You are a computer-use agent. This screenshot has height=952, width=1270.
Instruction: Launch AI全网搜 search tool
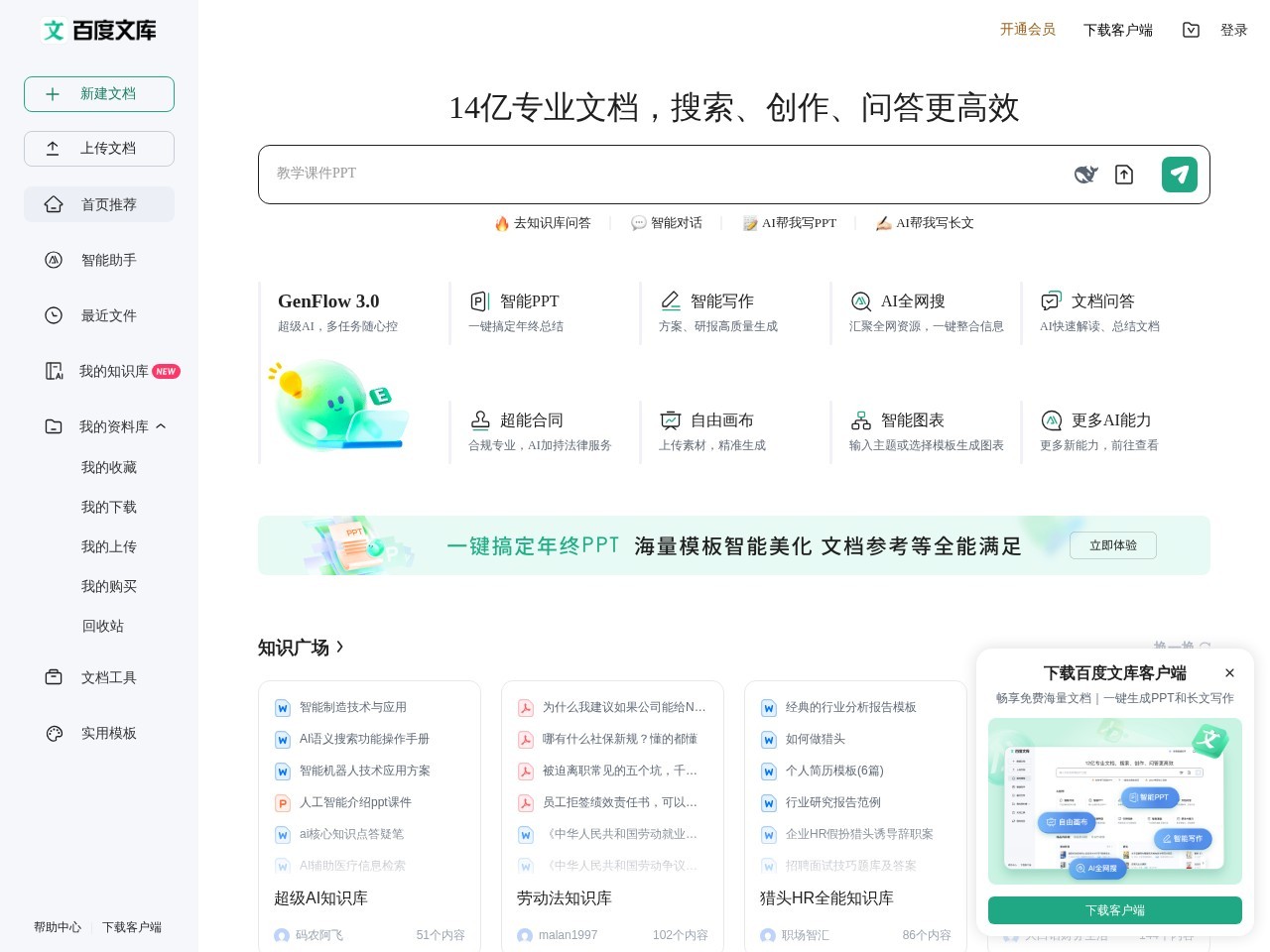click(912, 301)
